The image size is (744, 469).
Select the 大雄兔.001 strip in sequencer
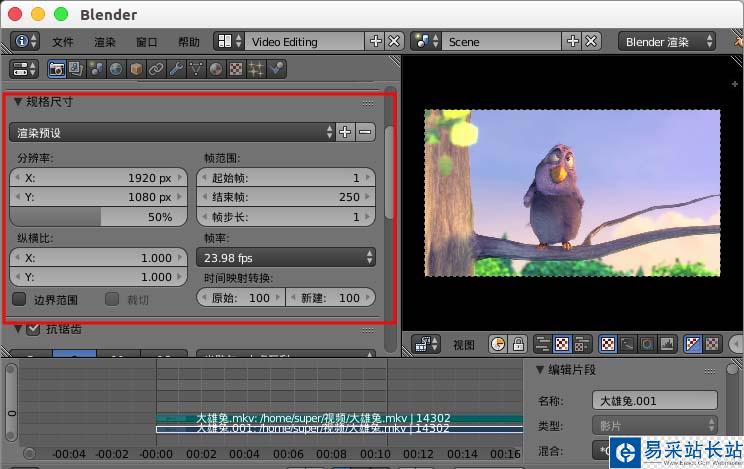point(339,429)
